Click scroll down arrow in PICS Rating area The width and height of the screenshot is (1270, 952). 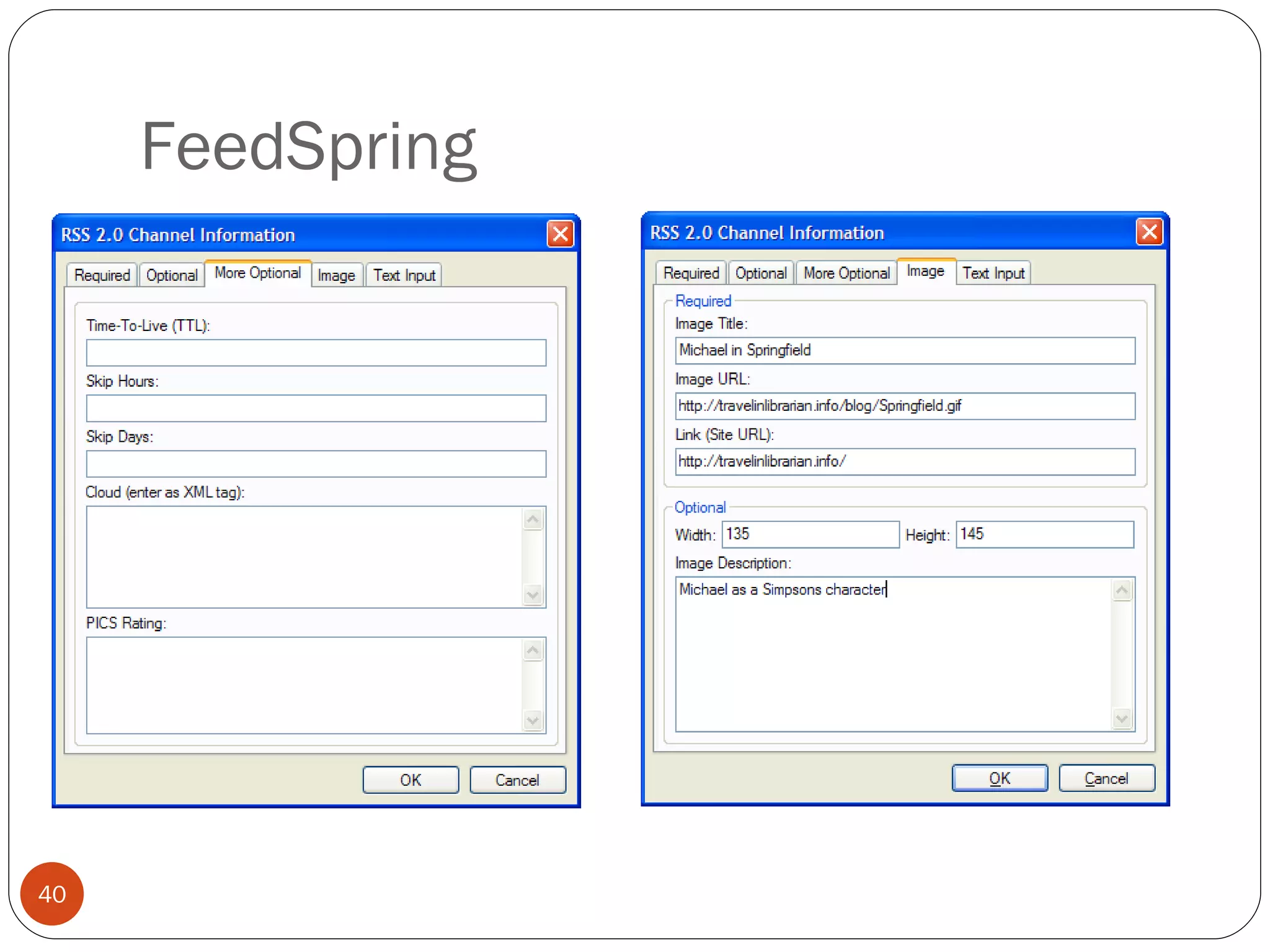[533, 721]
